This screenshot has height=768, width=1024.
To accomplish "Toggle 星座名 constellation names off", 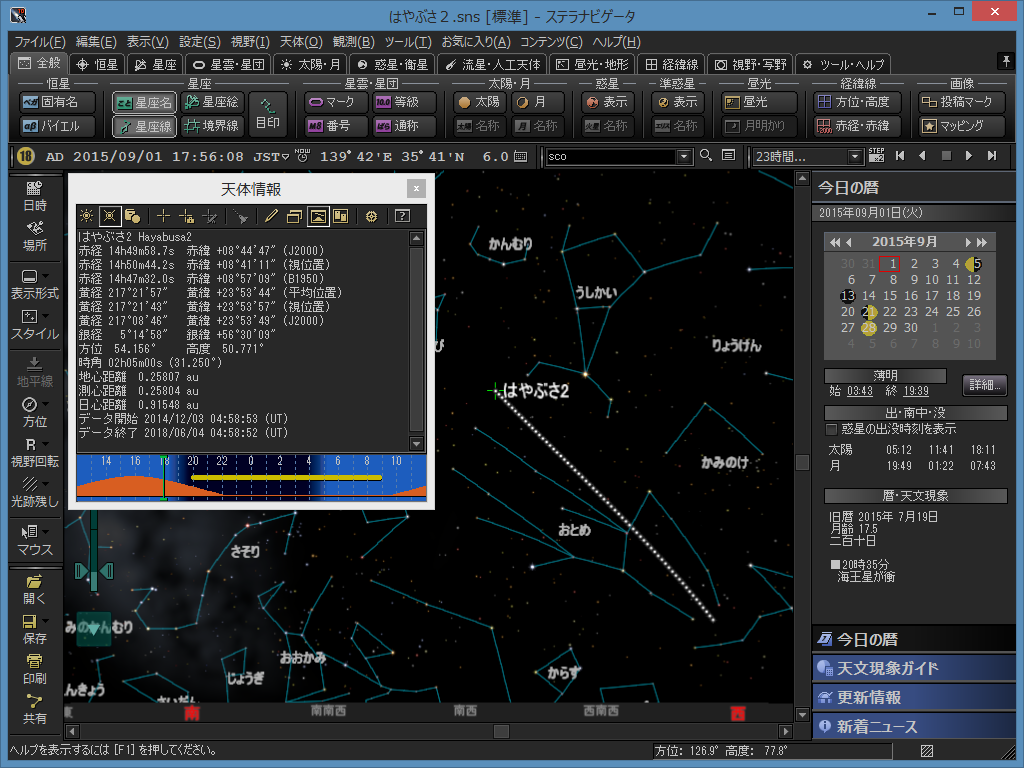I will click(144, 103).
